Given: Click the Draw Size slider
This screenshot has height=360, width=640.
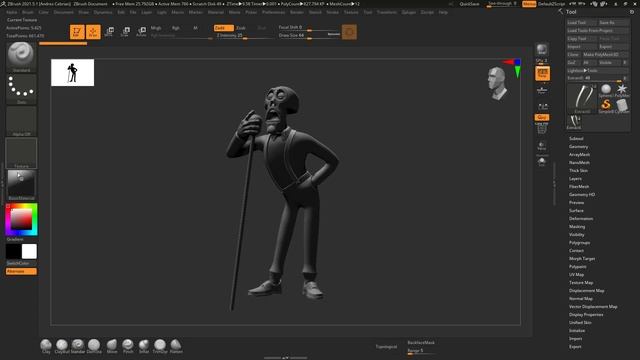Looking at the screenshot, I should [x=309, y=36].
